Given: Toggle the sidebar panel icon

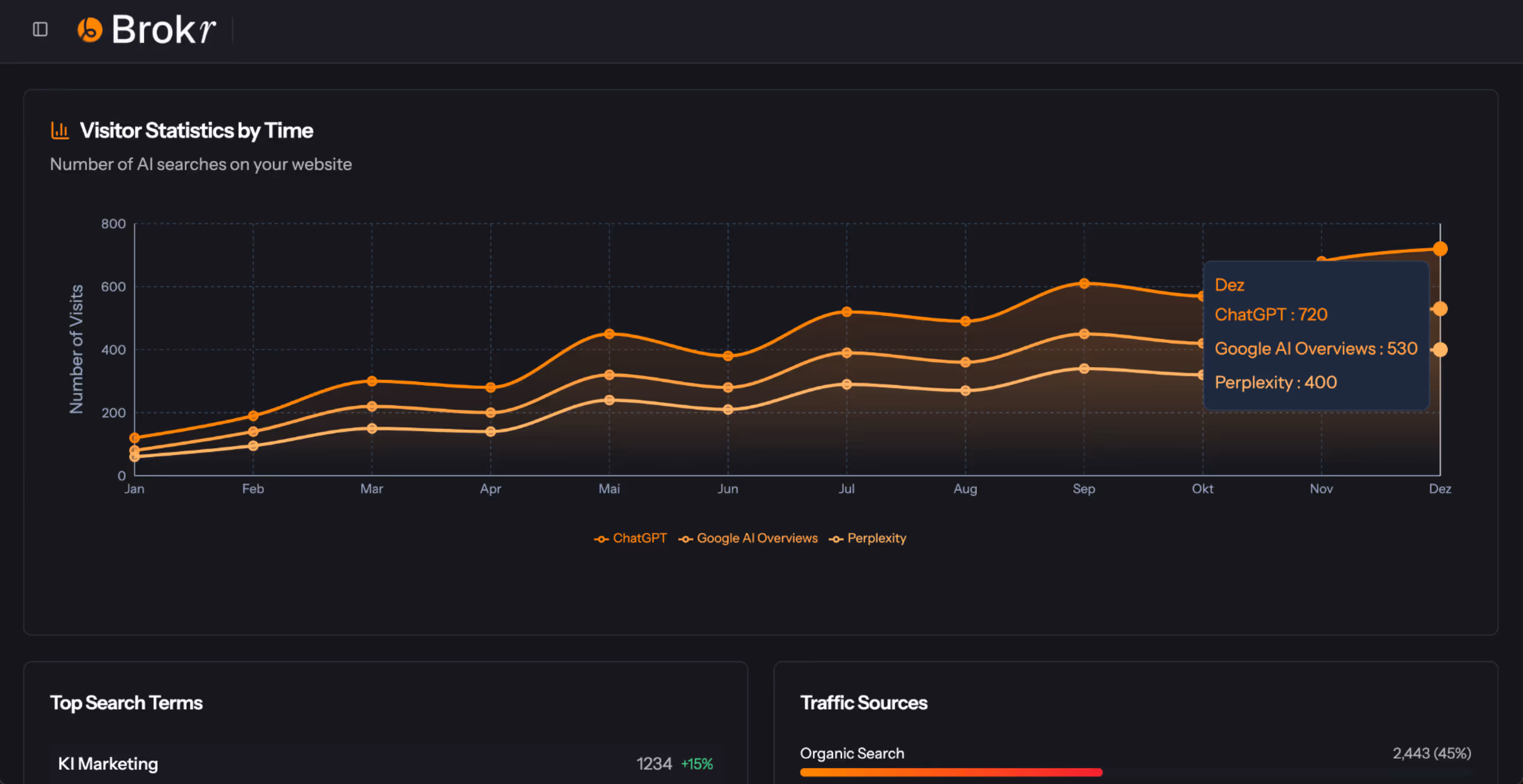Looking at the screenshot, I should click(x=40, y=29).
